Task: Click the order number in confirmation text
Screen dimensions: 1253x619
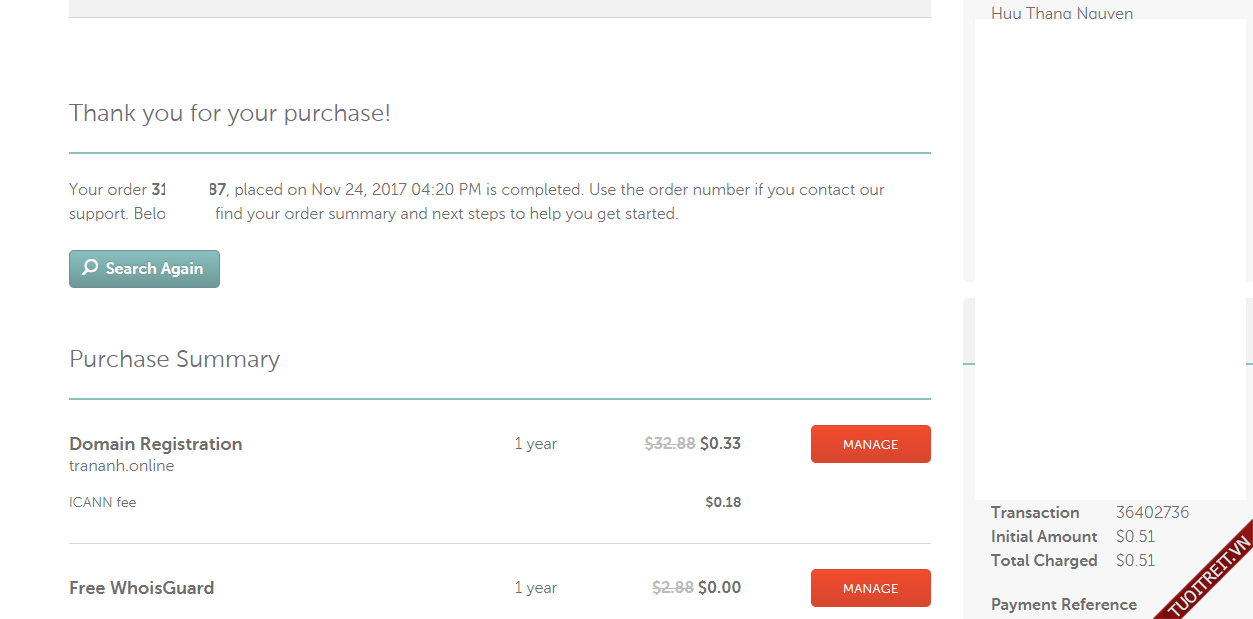Action: pyautogui.click(x=188, y=189)
